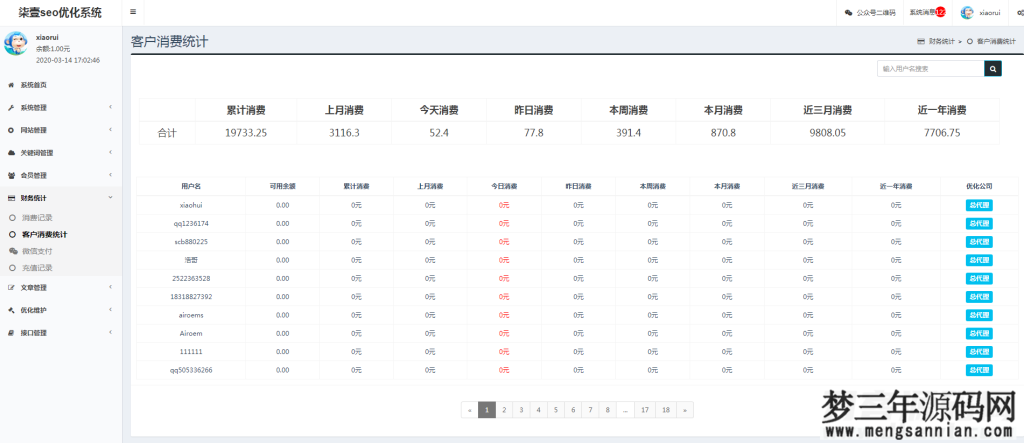
Task: Go to pagination page 18
Action: click(x=665, y=410)
